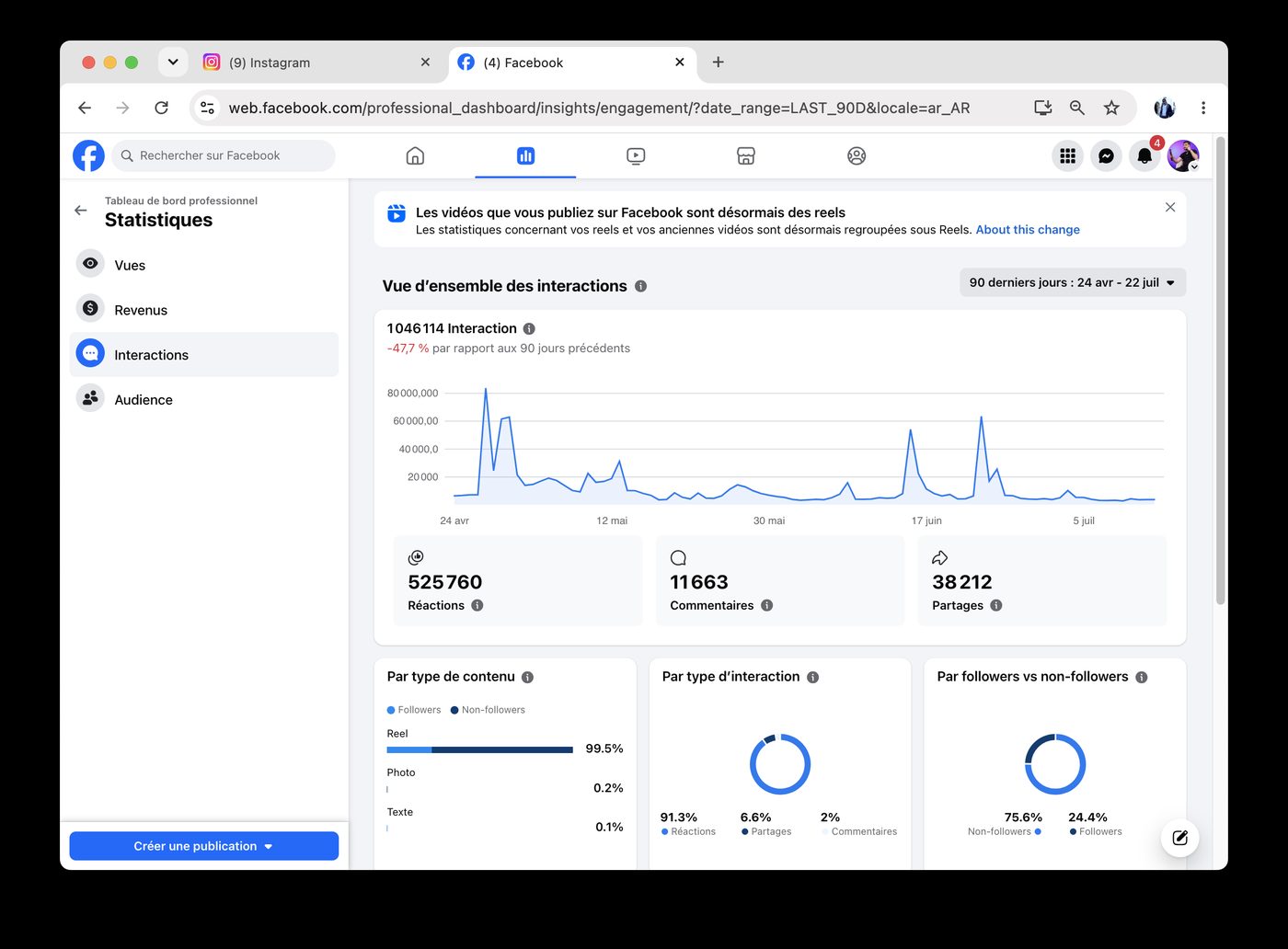1288x949 pixels.
Task: Click the info icon next to 1046114 Interaction
Action: (529, 328)
